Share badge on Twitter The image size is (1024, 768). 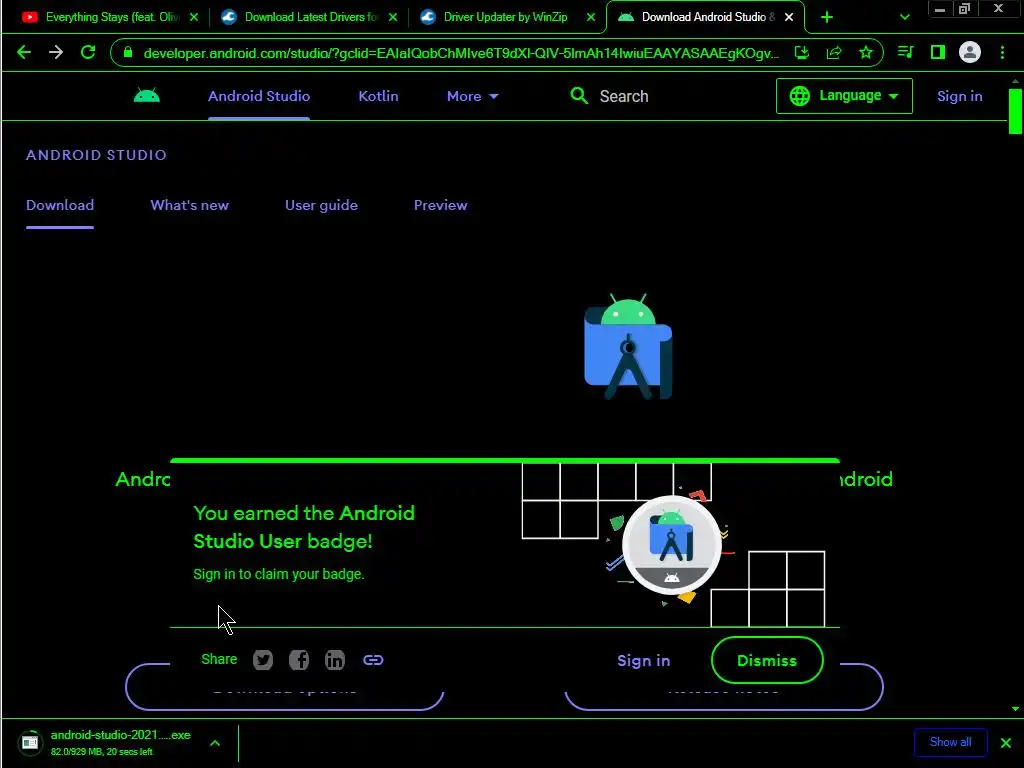pyautogui.click(x=263, y=660)
